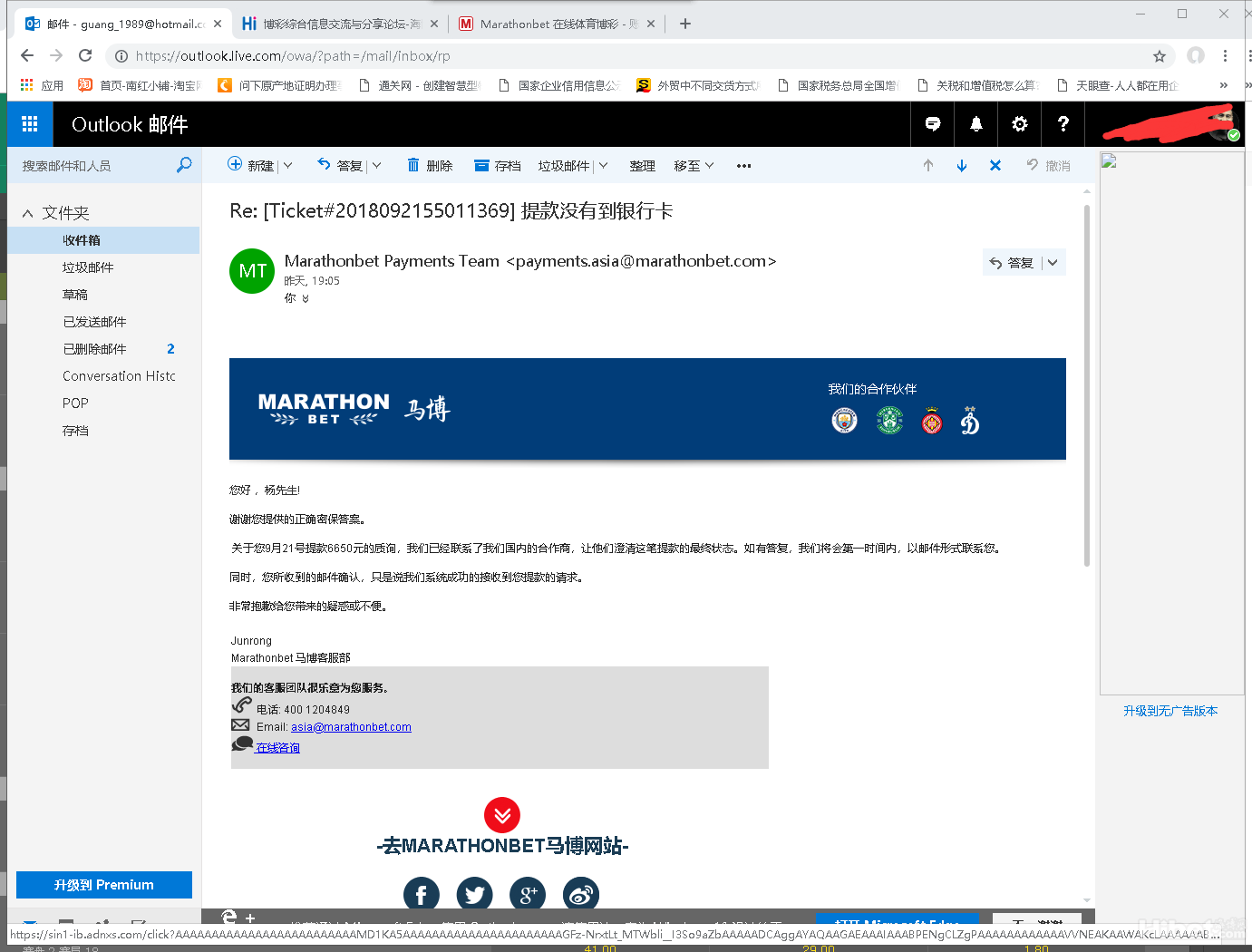This screenshot has width=1252, height=952.
Task: Open the notifications bell
Action: (x=975, y=124)
